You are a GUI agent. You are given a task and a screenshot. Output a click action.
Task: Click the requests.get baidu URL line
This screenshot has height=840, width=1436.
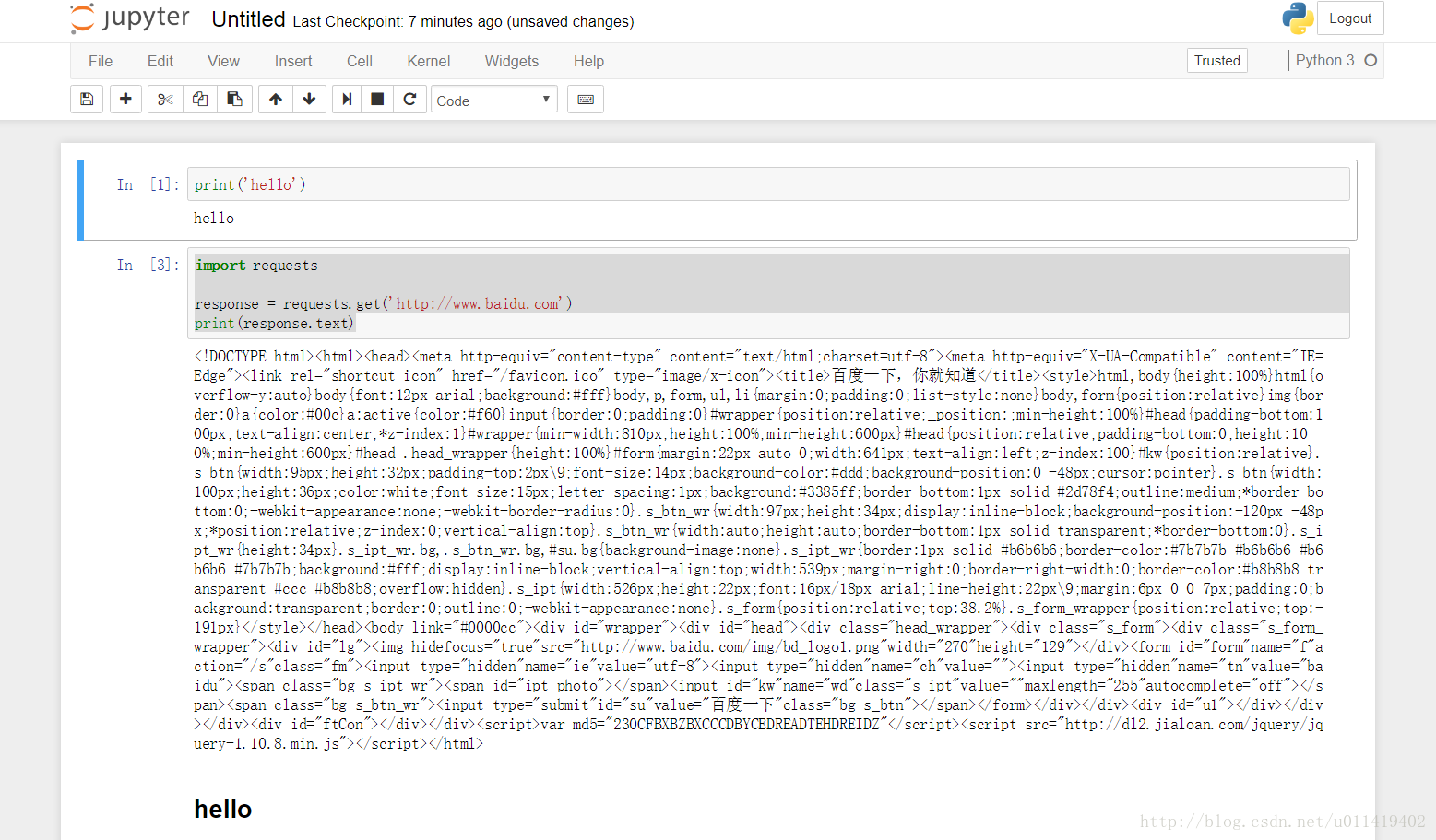tap(383, 303)
